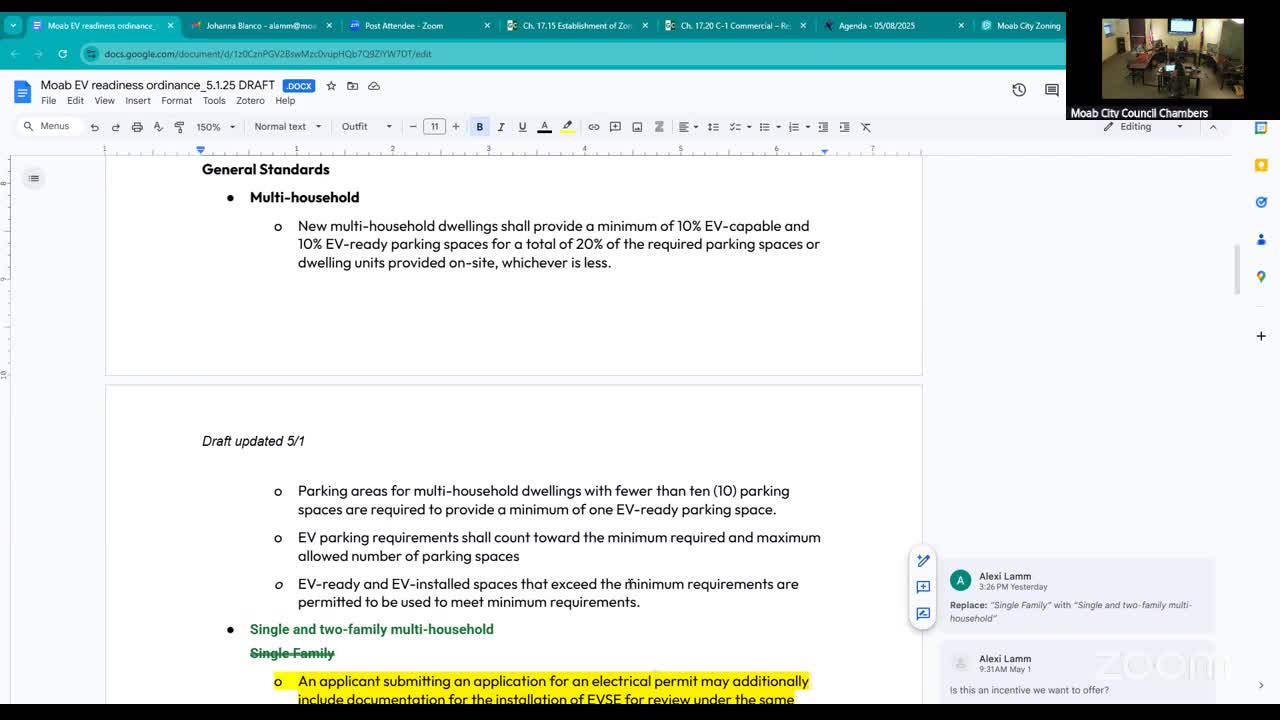Insert a link using chain icon
The width and height of the screenshot is (1280, 720).
593,127
